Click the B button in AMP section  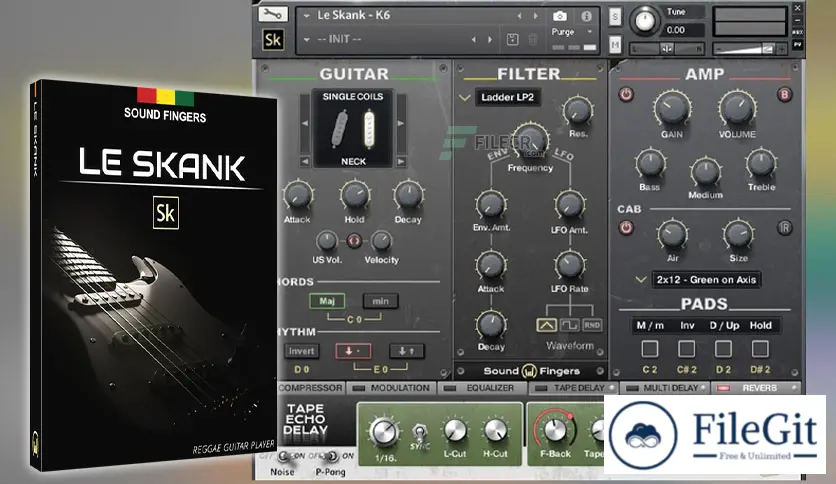[784, 94]
